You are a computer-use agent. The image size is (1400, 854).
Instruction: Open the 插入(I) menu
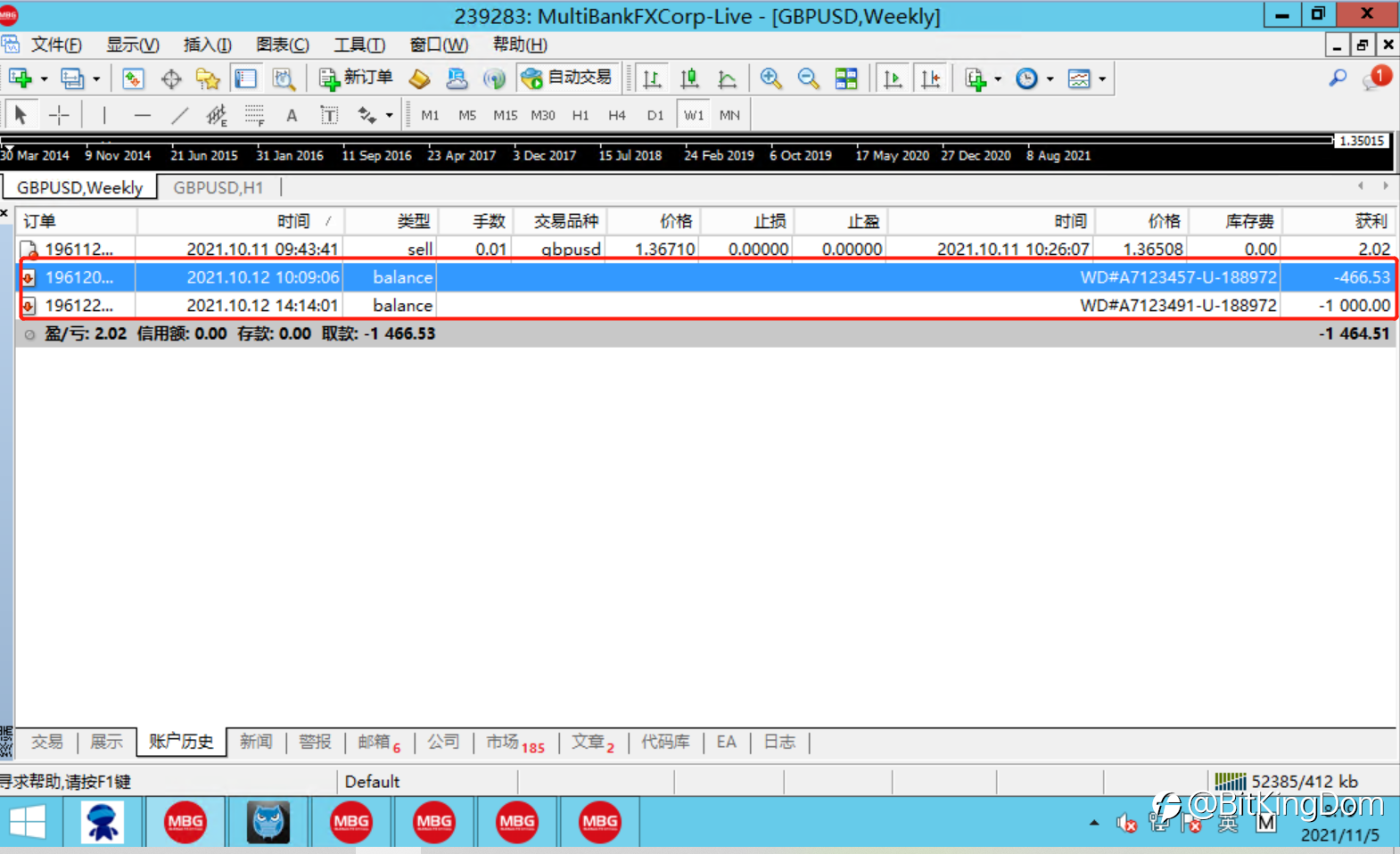click(x=207, y=45)
